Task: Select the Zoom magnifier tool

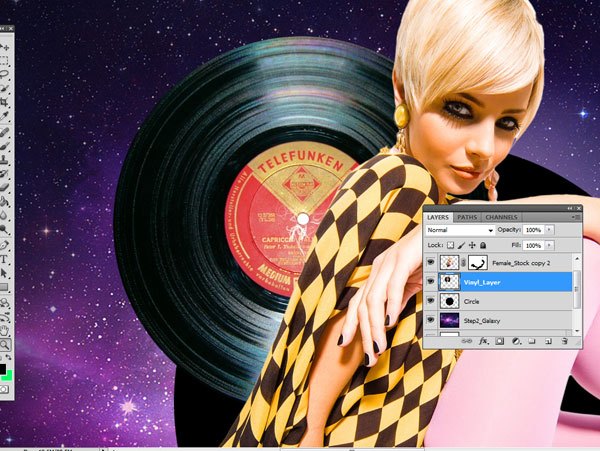Action: coord(5,345)
